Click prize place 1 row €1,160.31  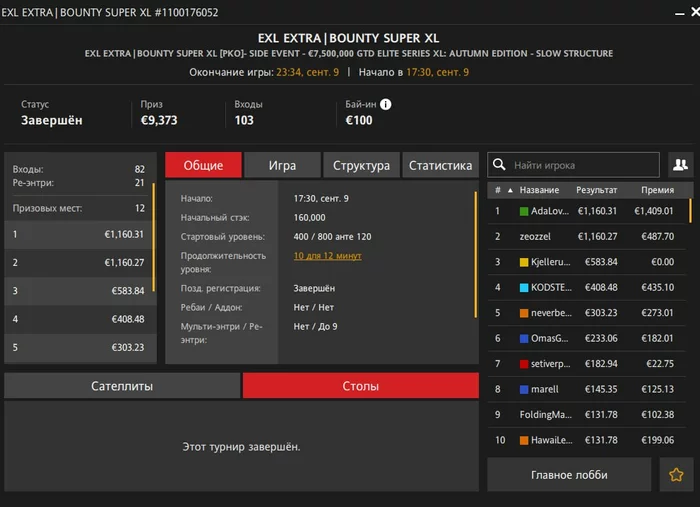point(80,234)
